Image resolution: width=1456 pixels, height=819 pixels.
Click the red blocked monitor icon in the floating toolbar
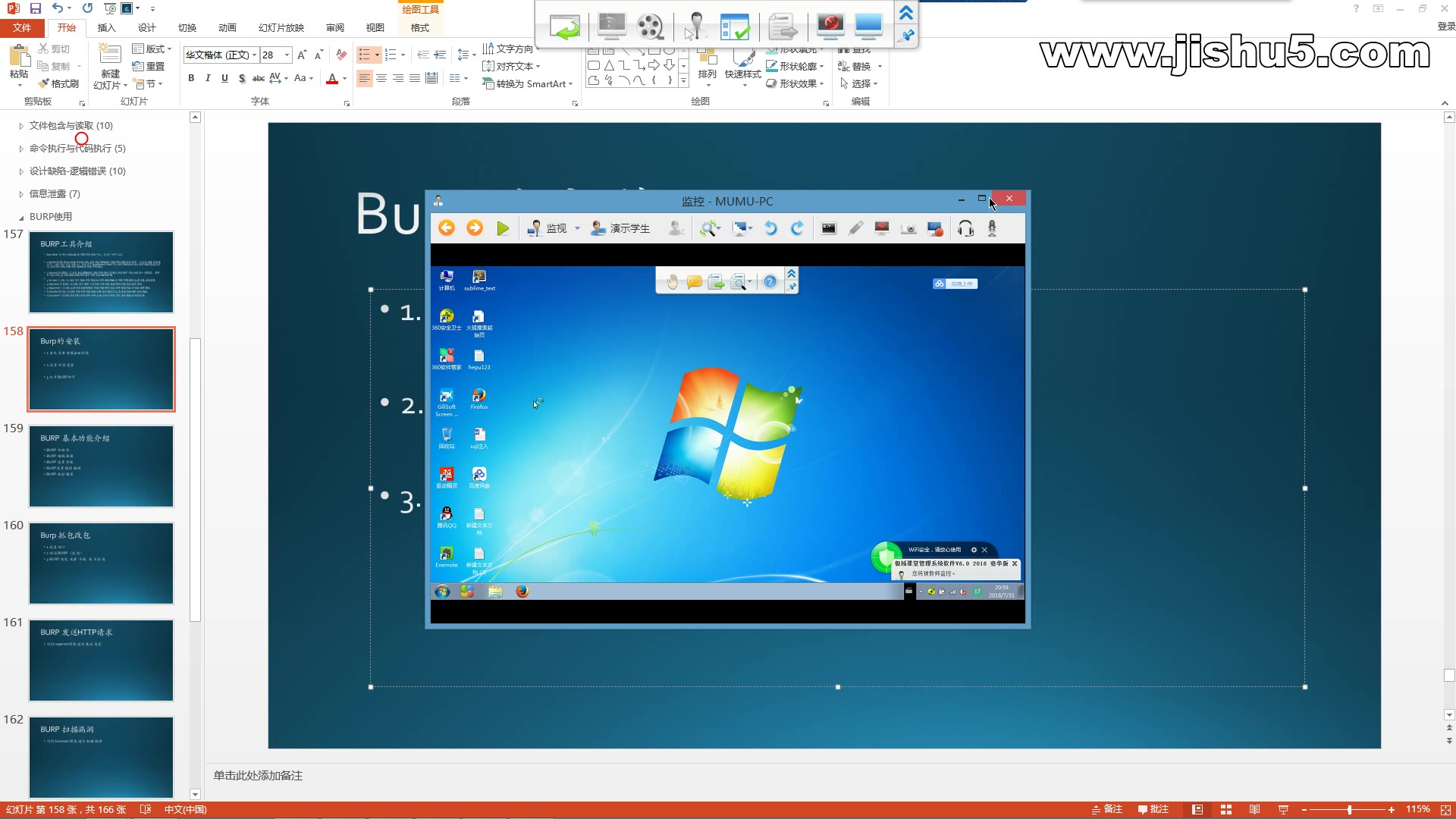pyautogui.click(x=830, y=26)
